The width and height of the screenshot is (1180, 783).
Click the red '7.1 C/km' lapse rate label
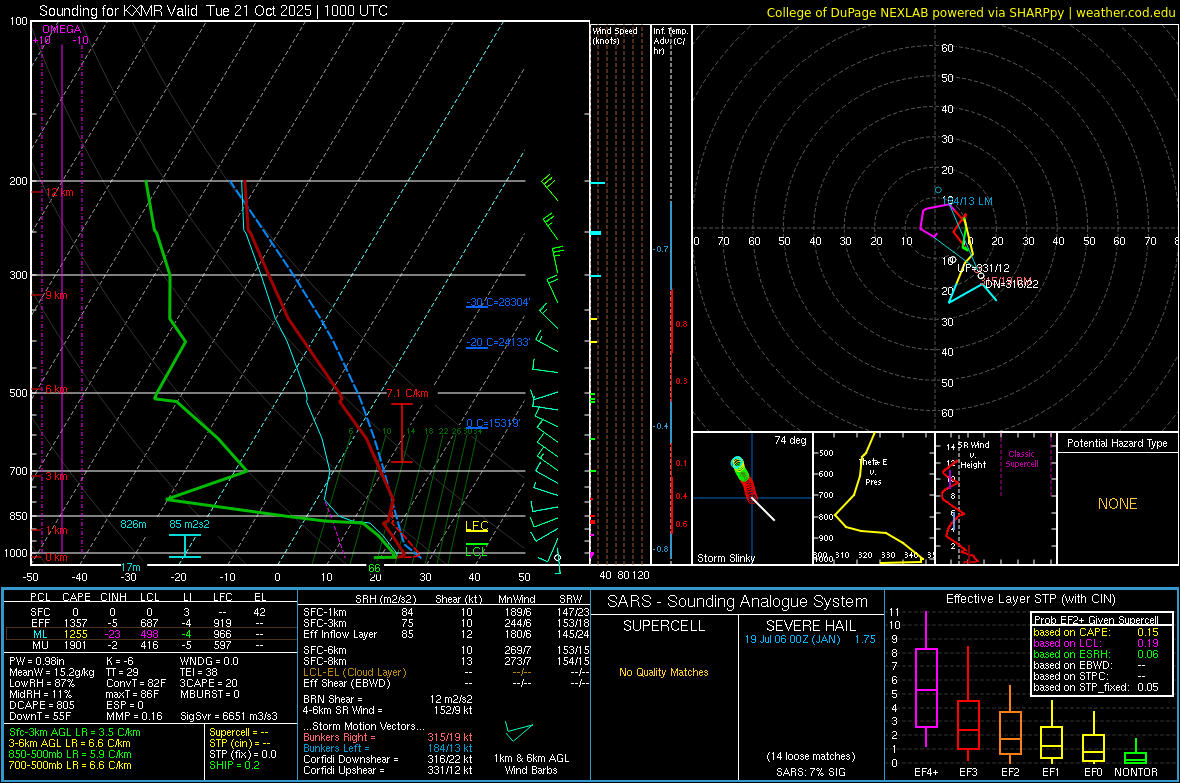(x=408, y=393)
